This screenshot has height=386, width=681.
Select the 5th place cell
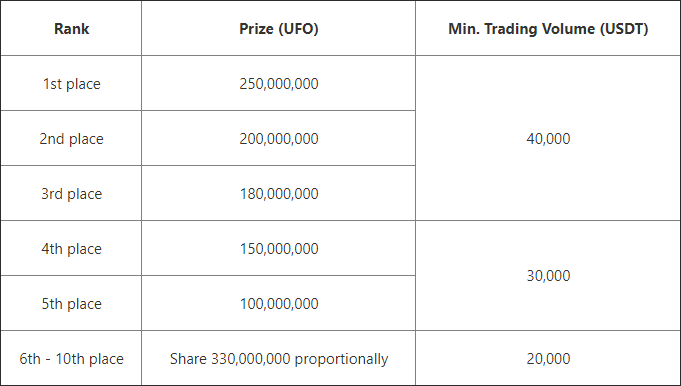71,304
